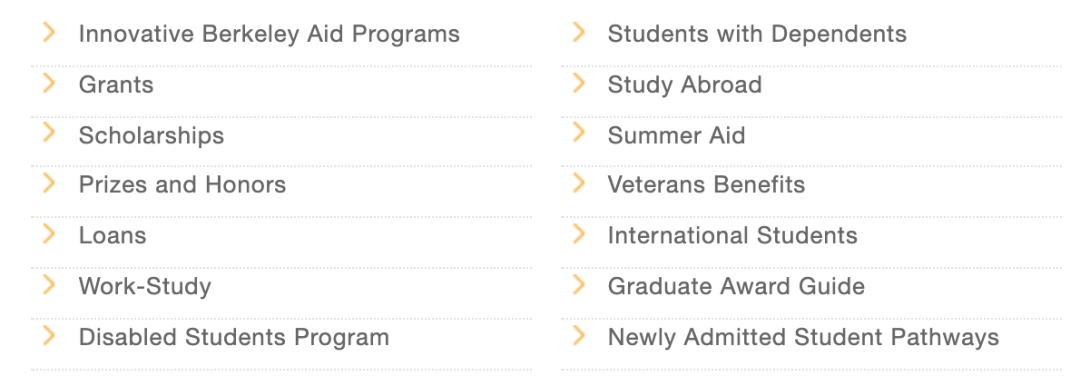Click the chevron arrow beside Loans
The height and width of the screenshot is (376, 1080).
[x=49, y=233]
